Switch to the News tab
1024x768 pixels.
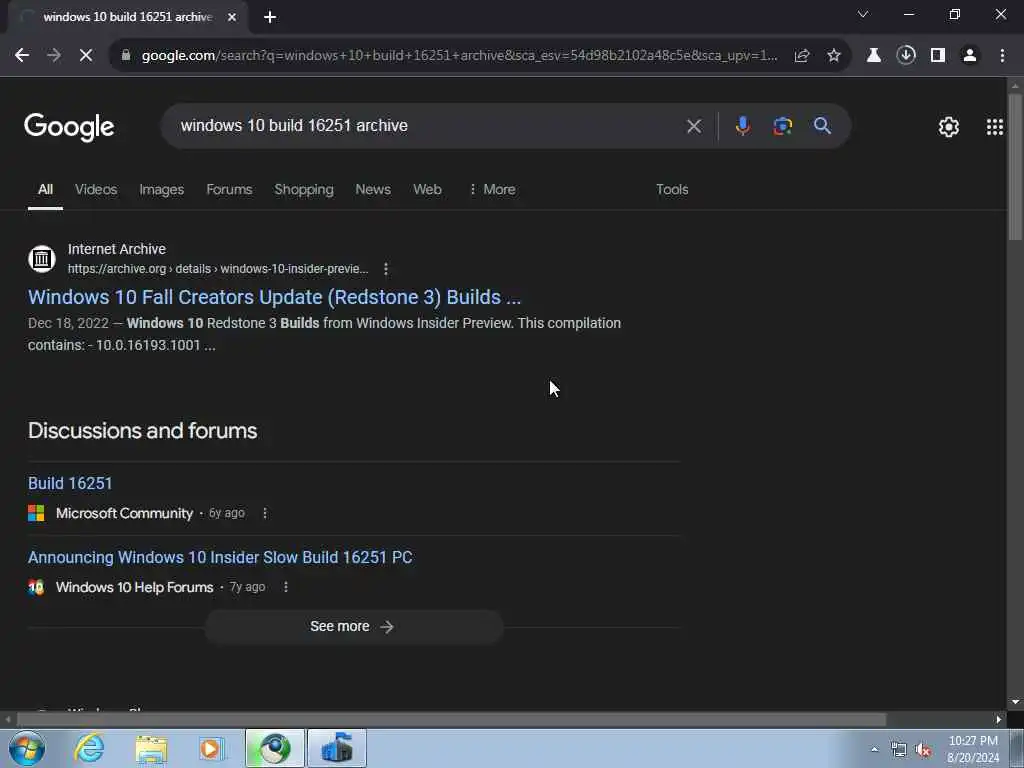(x=373, y=189)
